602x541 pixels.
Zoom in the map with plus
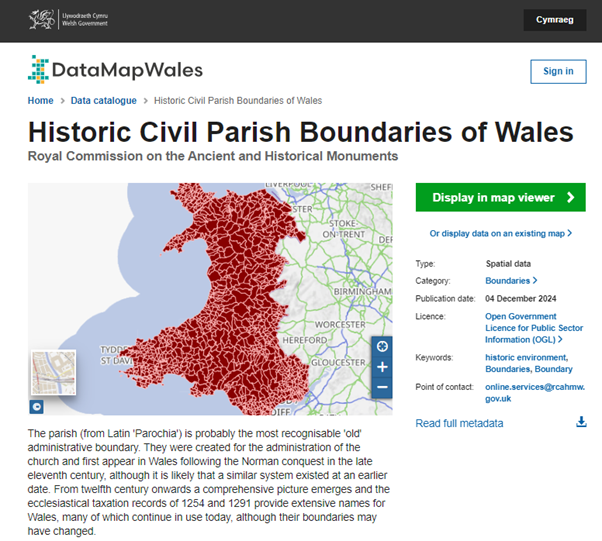click(x=382, y=367)
